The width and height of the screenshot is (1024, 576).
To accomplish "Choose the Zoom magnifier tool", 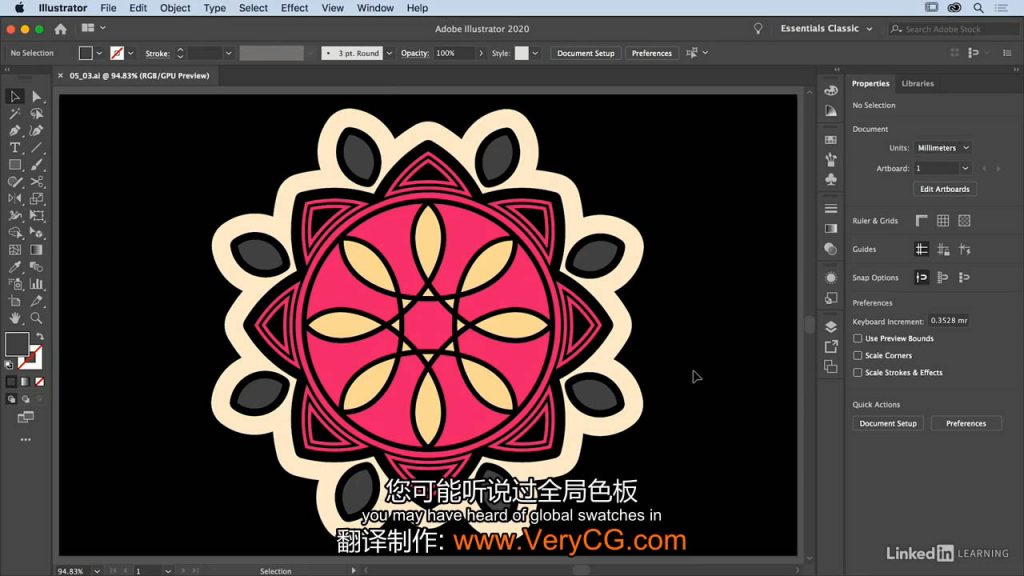I will coord(37,318).
